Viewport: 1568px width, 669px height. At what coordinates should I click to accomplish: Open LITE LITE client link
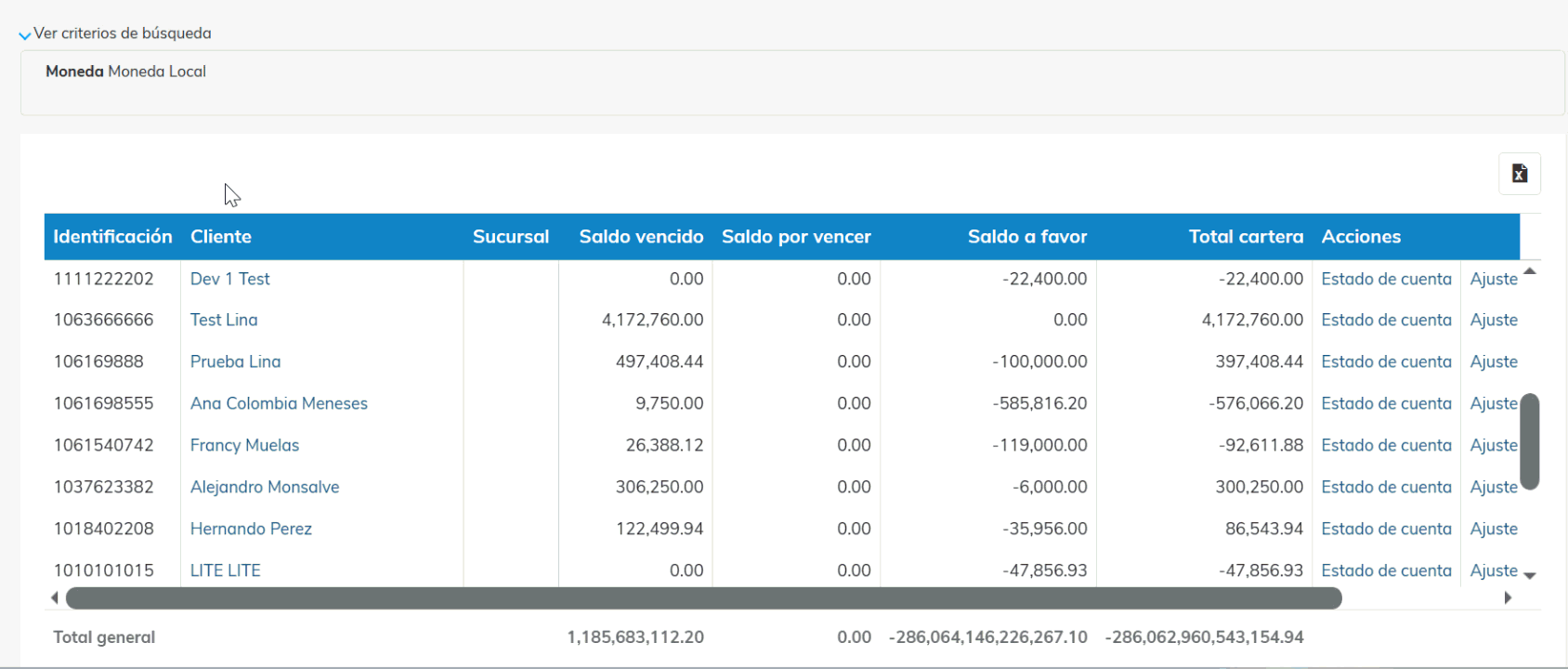225,571
